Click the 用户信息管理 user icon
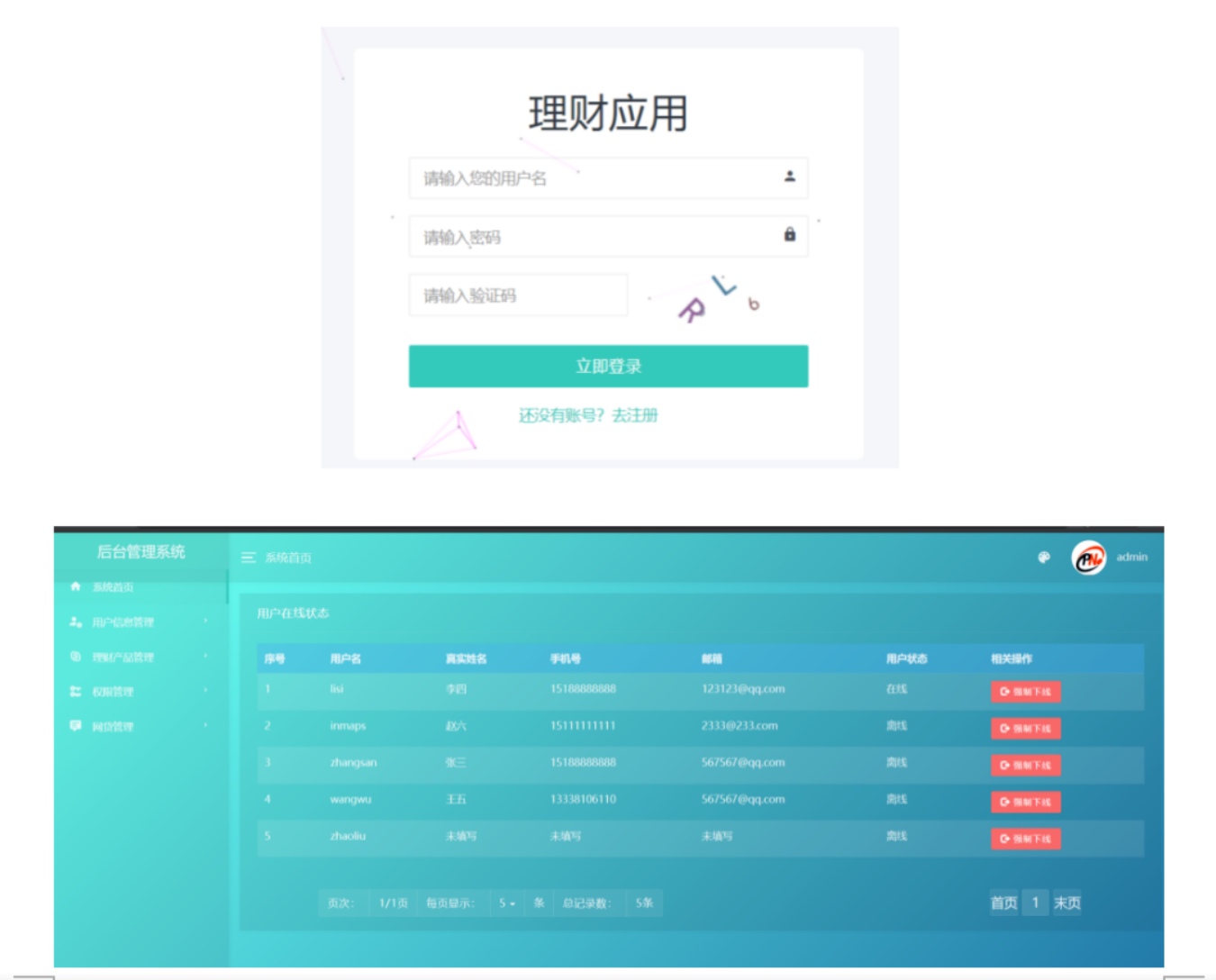Viewport: 1216px width, 980px height. pyautogui.click(x=76, y=622)
